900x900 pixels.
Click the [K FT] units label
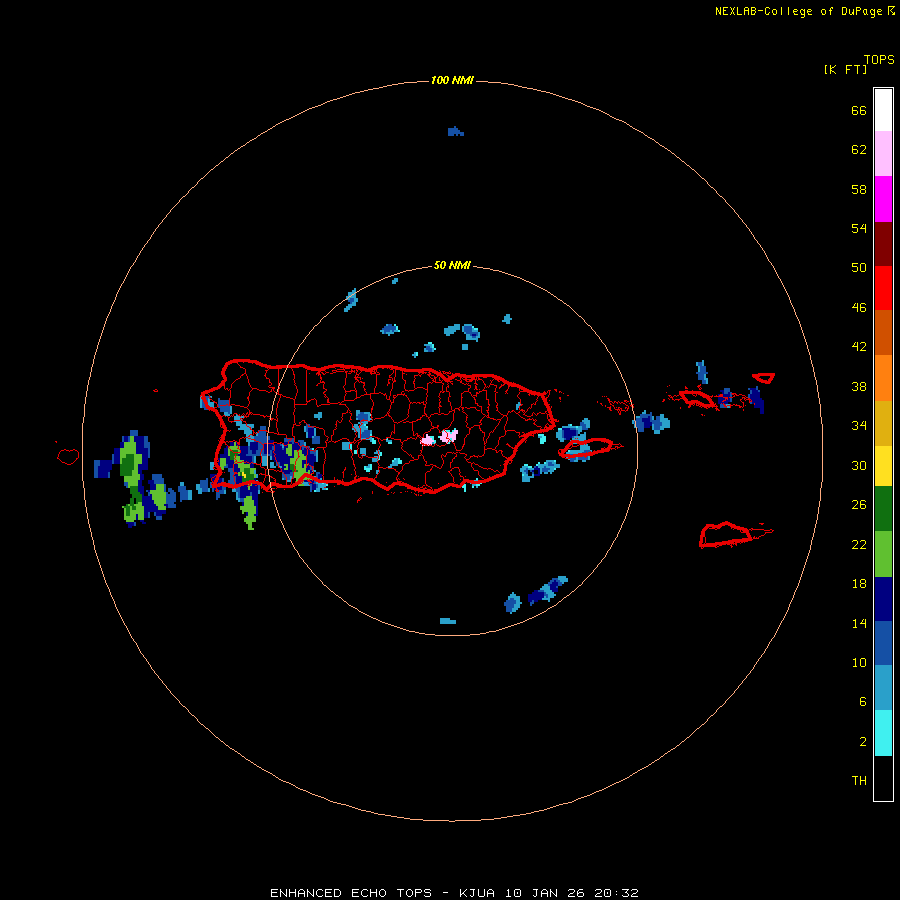(845, 69)
